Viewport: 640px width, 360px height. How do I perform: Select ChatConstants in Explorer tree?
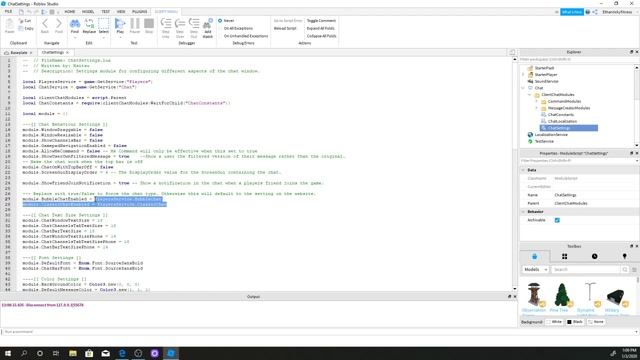tap(560, 115)
